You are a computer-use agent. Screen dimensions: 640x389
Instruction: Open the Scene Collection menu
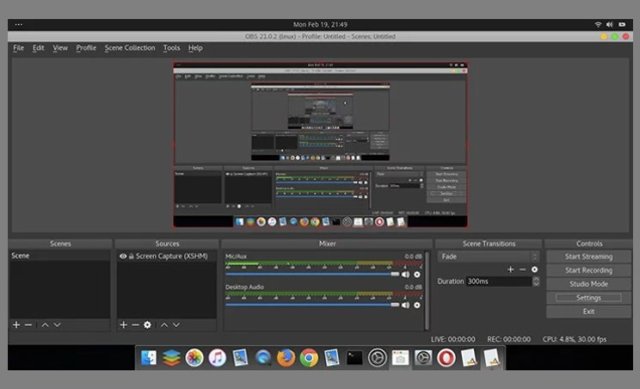pos(130,48)
